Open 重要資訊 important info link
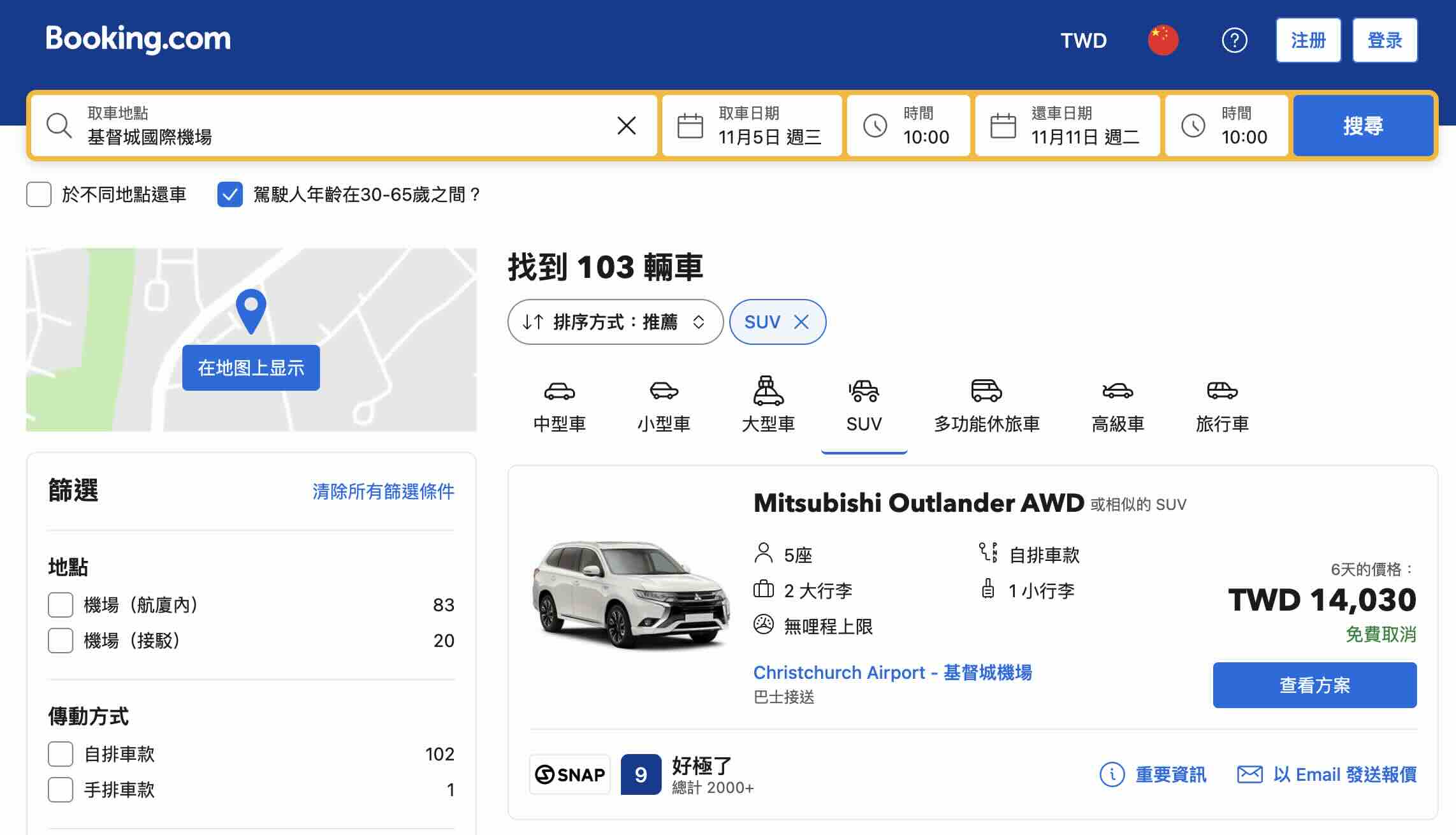 (x=1170, y=774)
